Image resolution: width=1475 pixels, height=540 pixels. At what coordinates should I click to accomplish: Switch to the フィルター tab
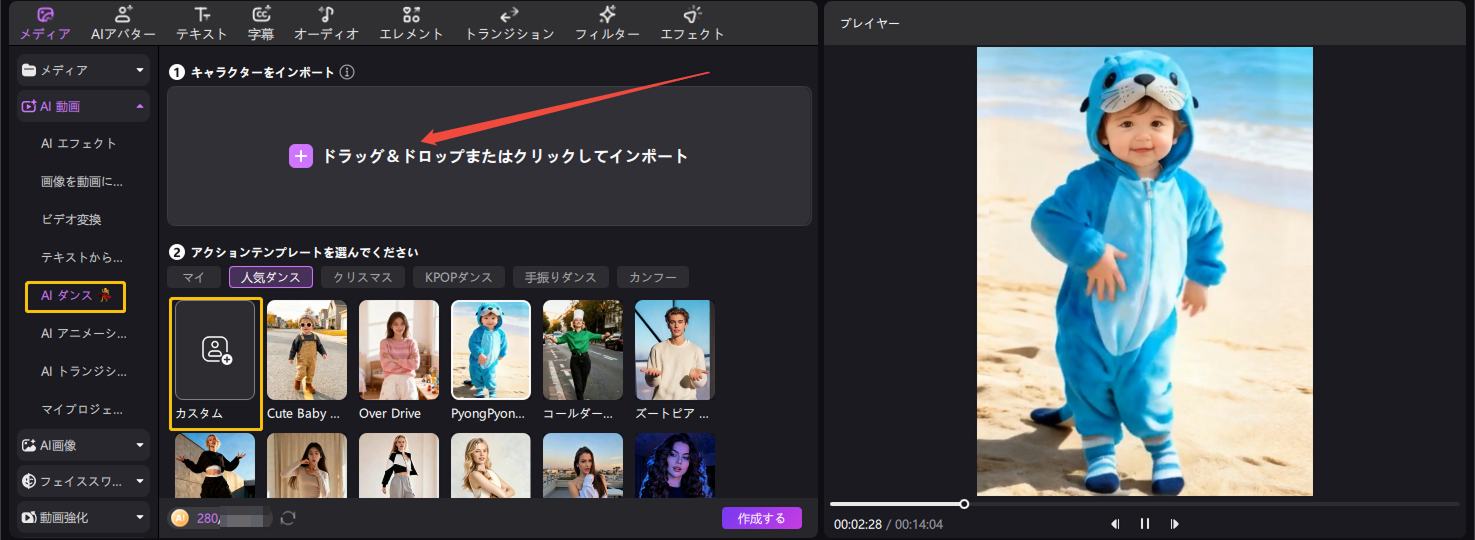[607, 23]
